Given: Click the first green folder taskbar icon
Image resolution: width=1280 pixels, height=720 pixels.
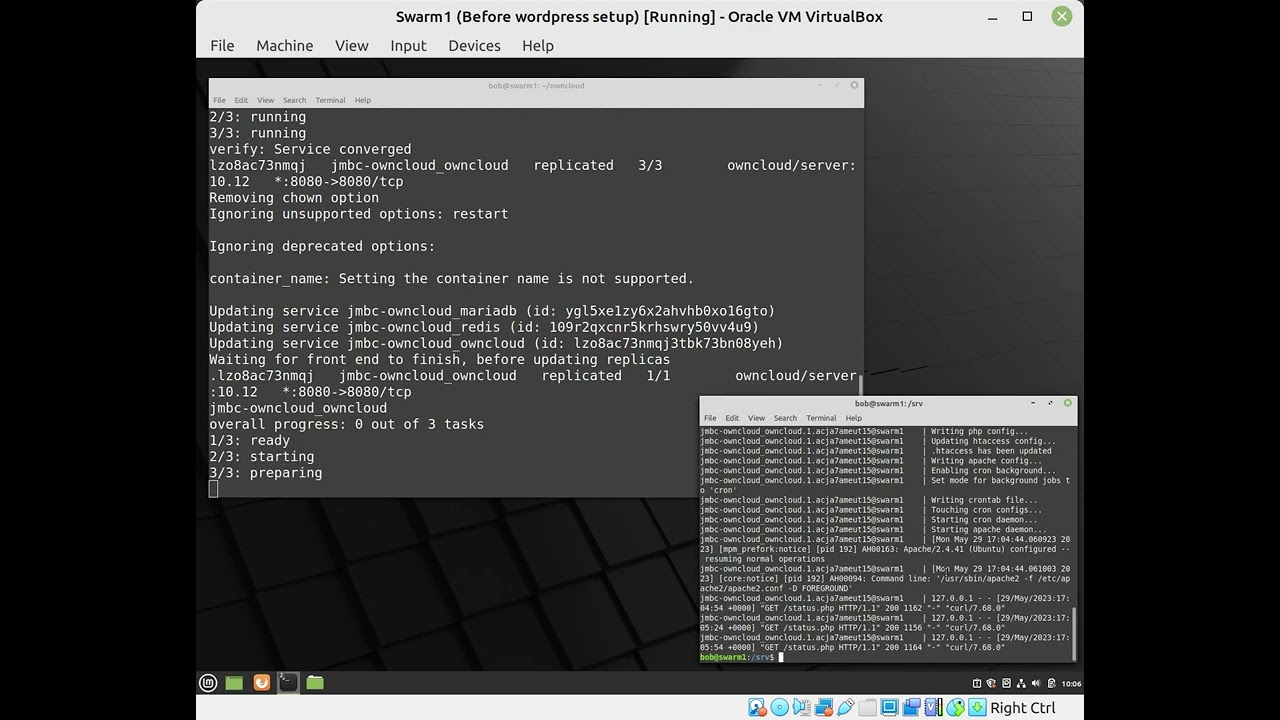Looking at the screenshot, I should click(x=234, y=683).
